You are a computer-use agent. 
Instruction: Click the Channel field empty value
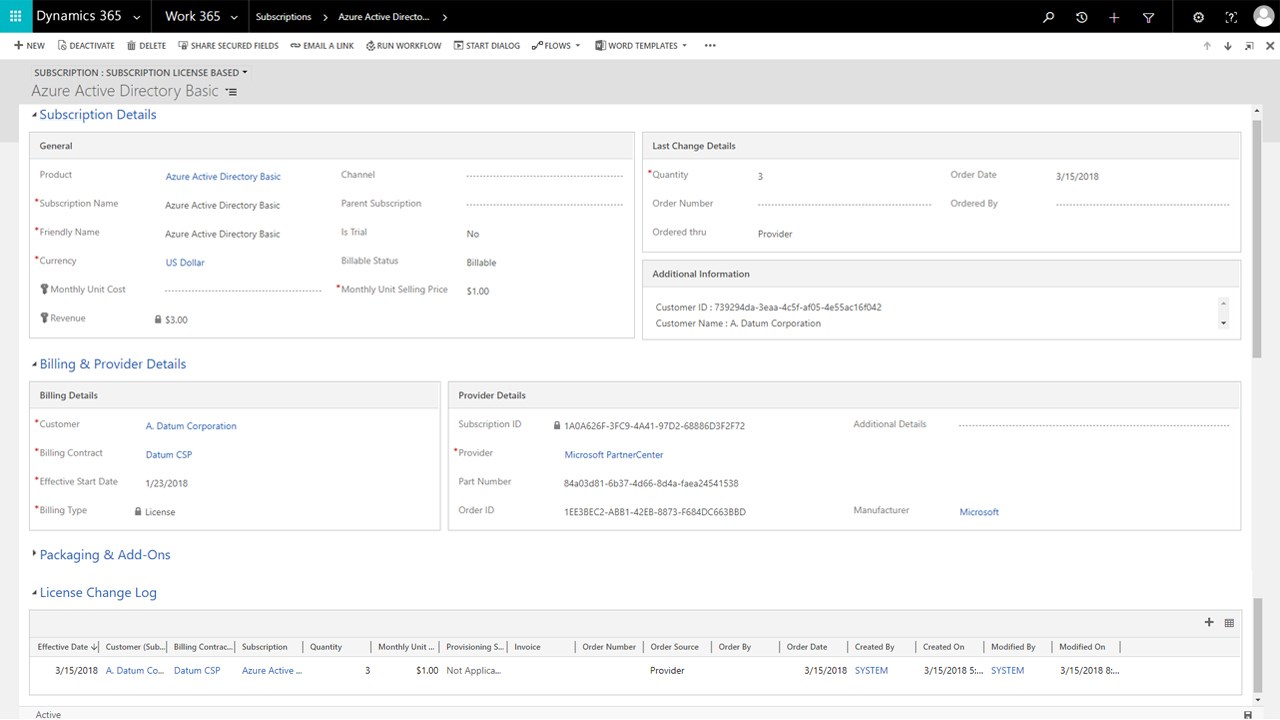pyautogui.click(x=546, y=176)
